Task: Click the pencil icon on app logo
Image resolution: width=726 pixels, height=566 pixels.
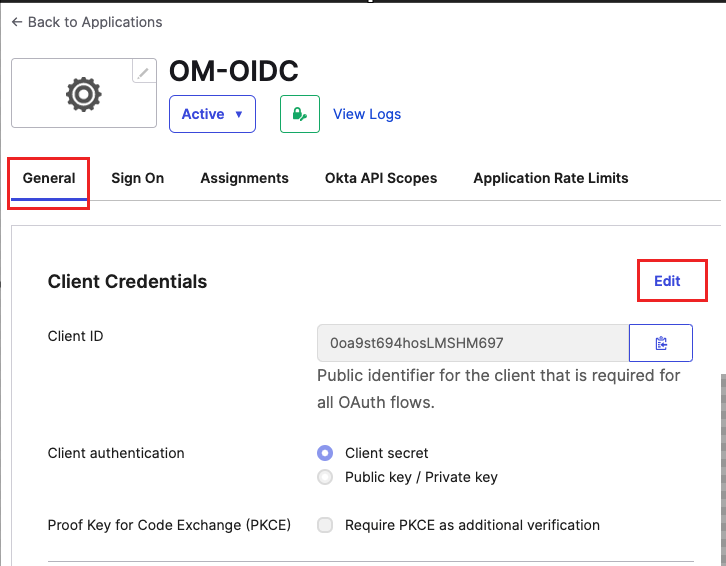Action: tap(144, 71)
